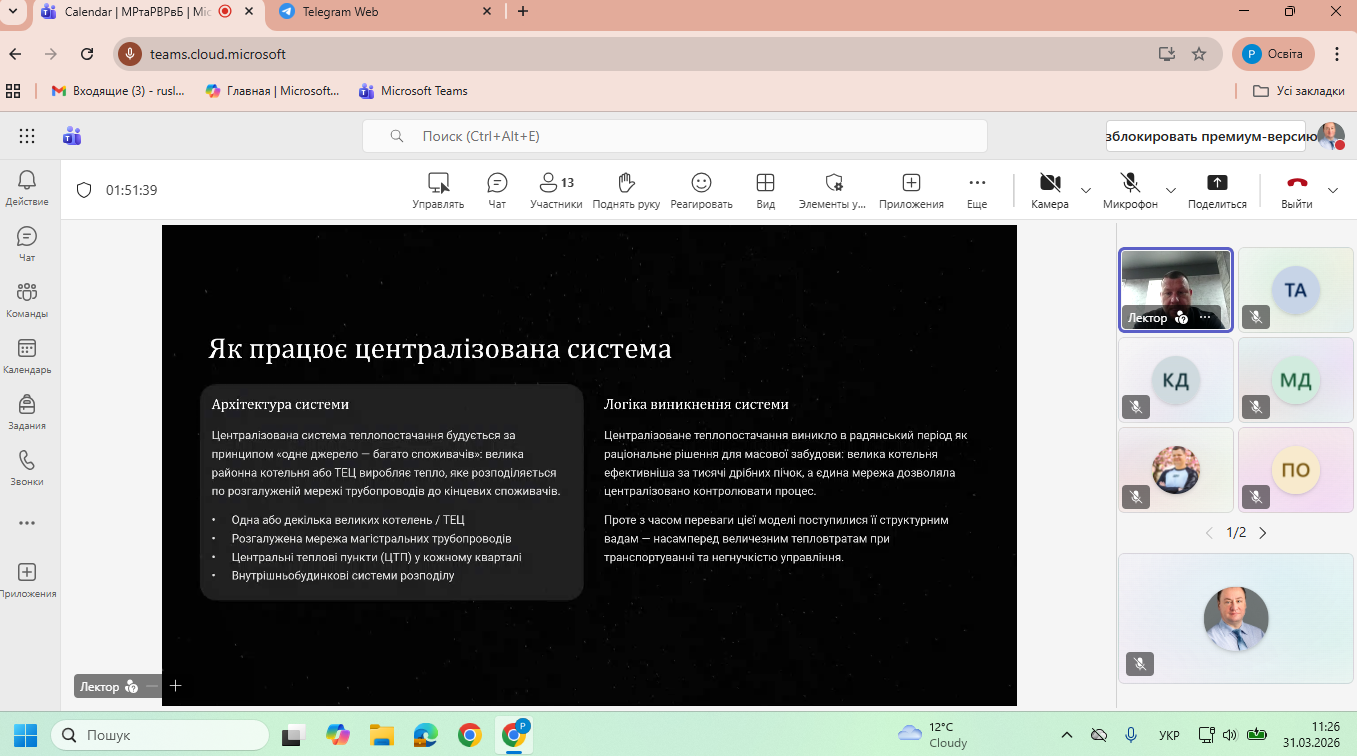Open the Apps button in meeting toolbar

[911, 190]
